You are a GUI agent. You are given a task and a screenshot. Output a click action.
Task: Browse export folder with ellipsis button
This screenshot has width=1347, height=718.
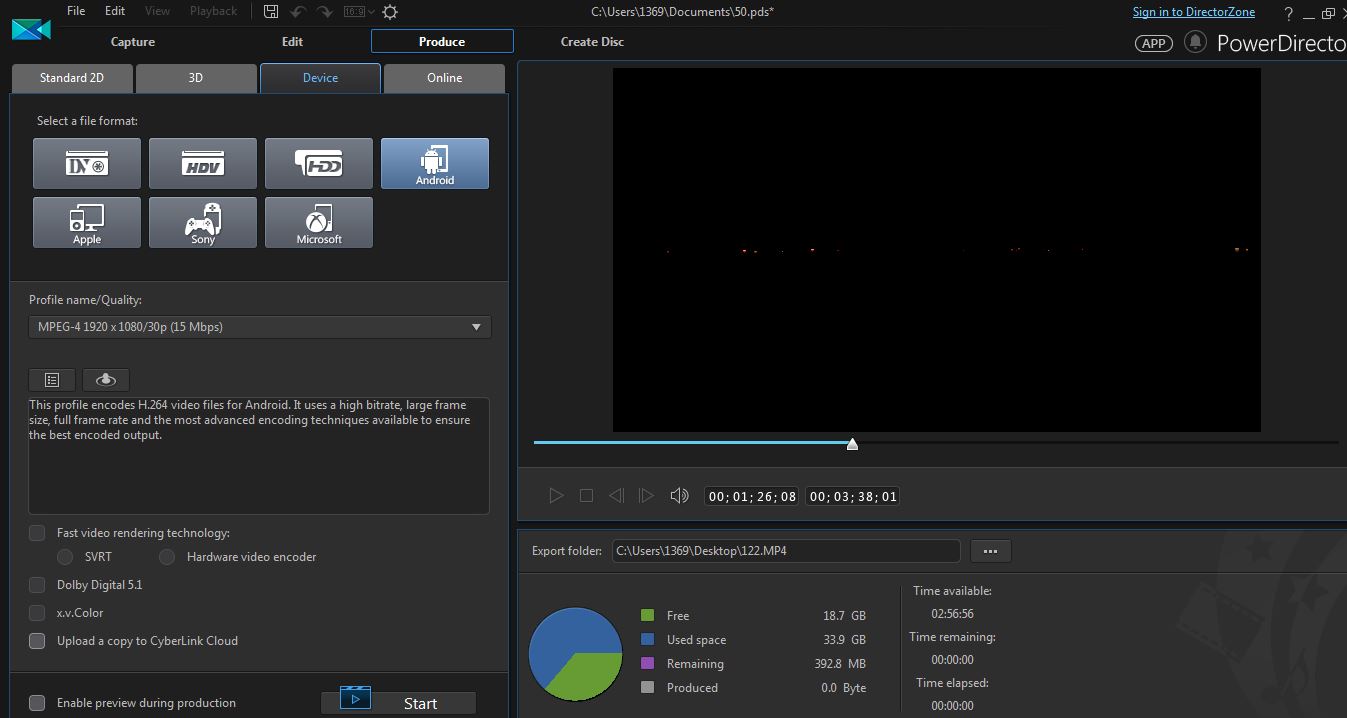991,551
